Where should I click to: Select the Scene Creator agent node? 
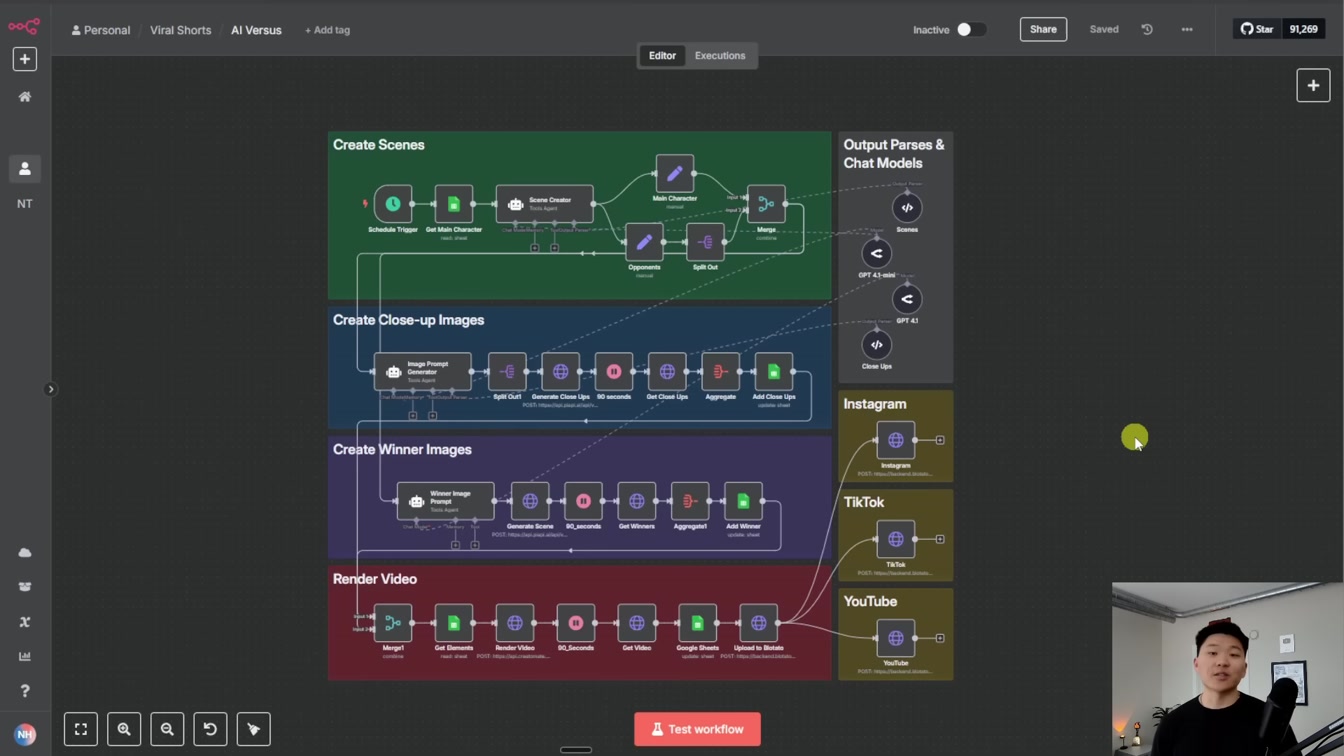(x=544, y=204)
